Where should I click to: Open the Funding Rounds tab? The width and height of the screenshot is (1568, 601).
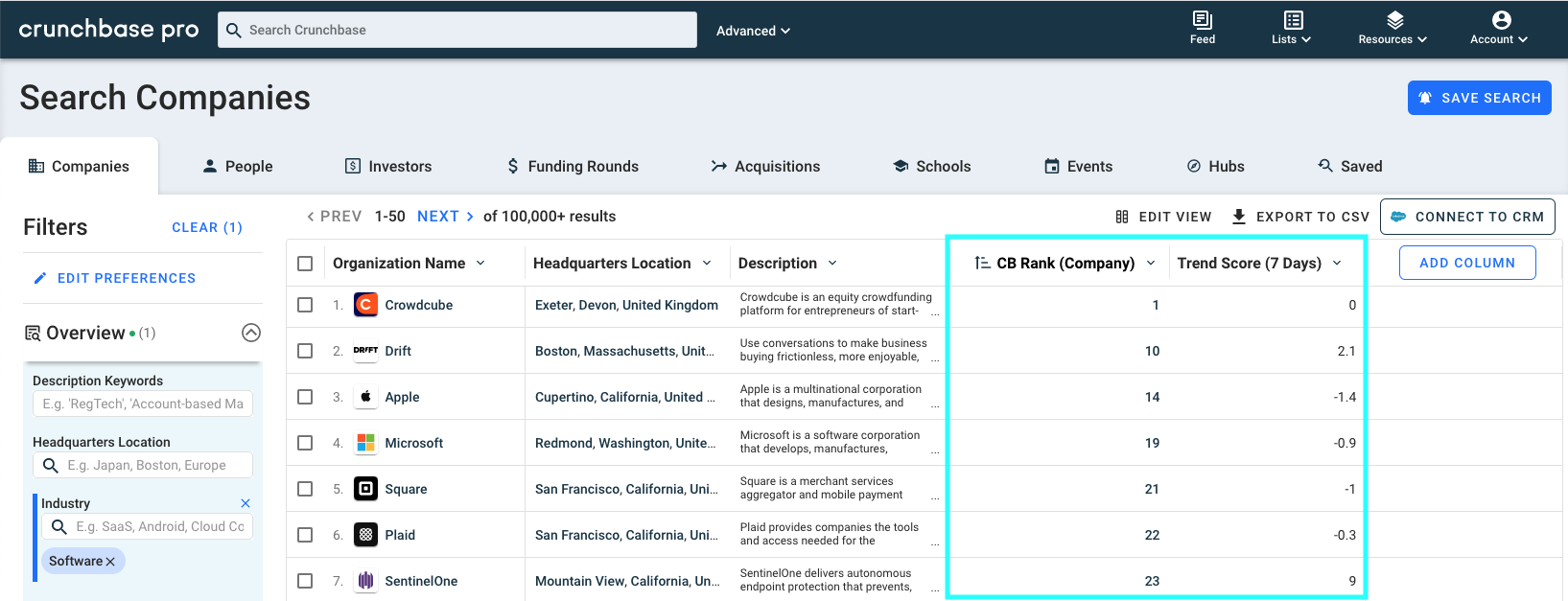pyautogui.click(x=573, y=166)
